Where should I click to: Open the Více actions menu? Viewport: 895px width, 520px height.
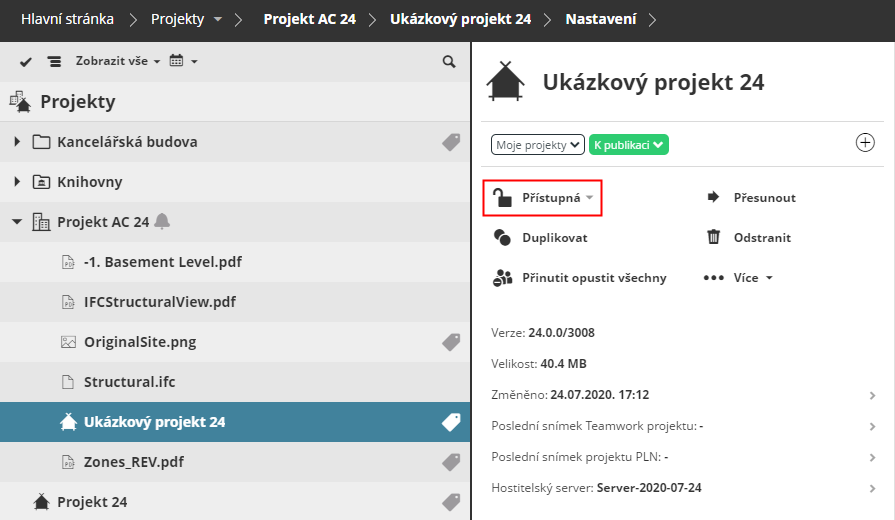click(x=738, y=278)
